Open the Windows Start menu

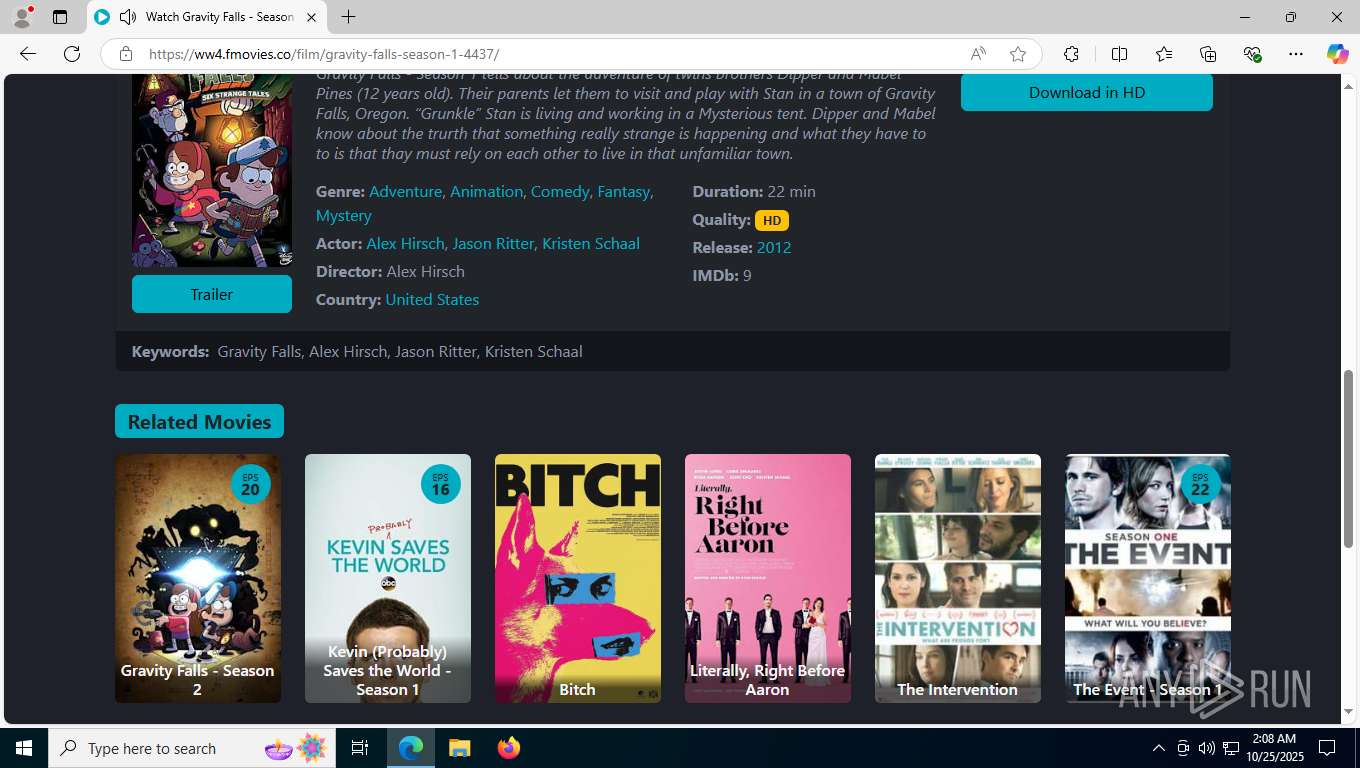coord(24,748)
